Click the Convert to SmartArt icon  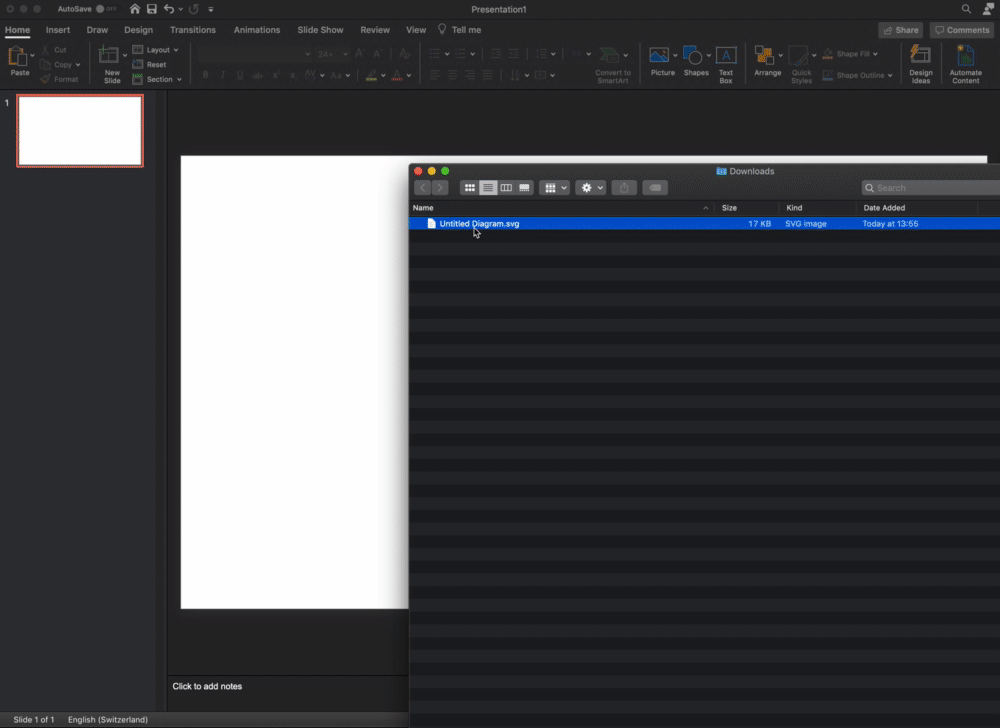click(x=611, y=55)
